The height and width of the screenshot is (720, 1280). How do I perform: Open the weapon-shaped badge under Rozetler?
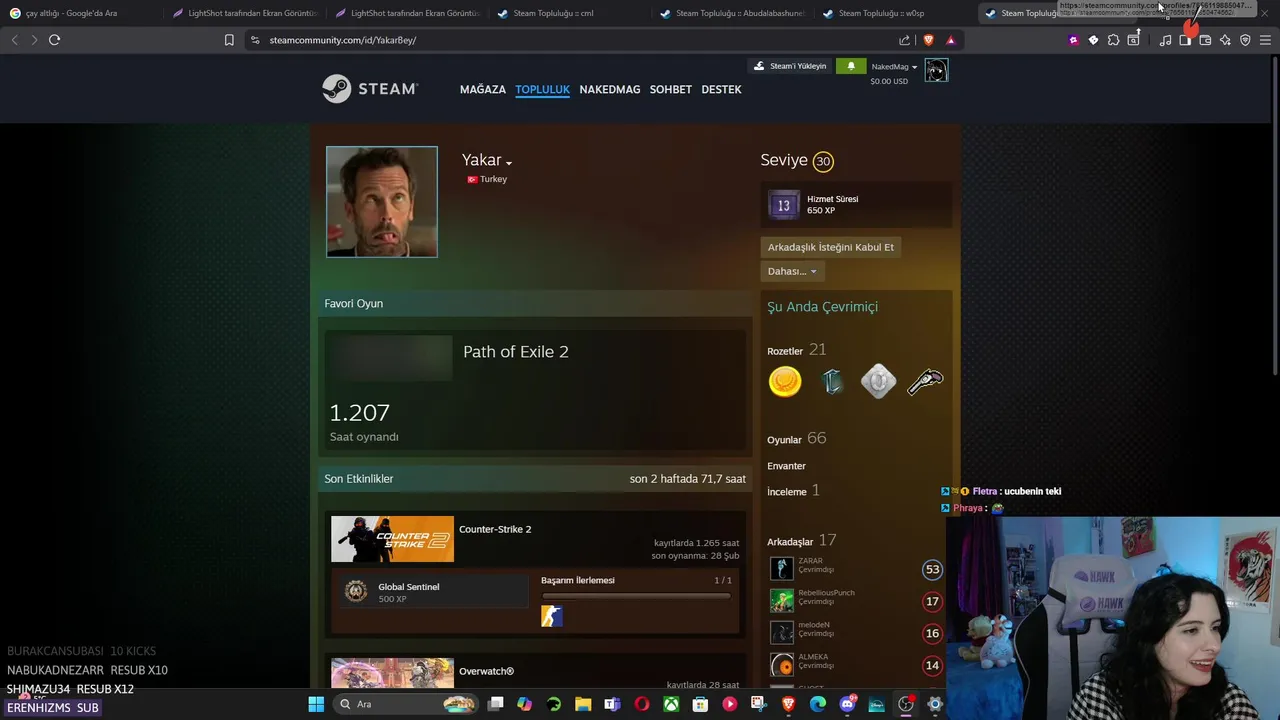tap(925, 381)
